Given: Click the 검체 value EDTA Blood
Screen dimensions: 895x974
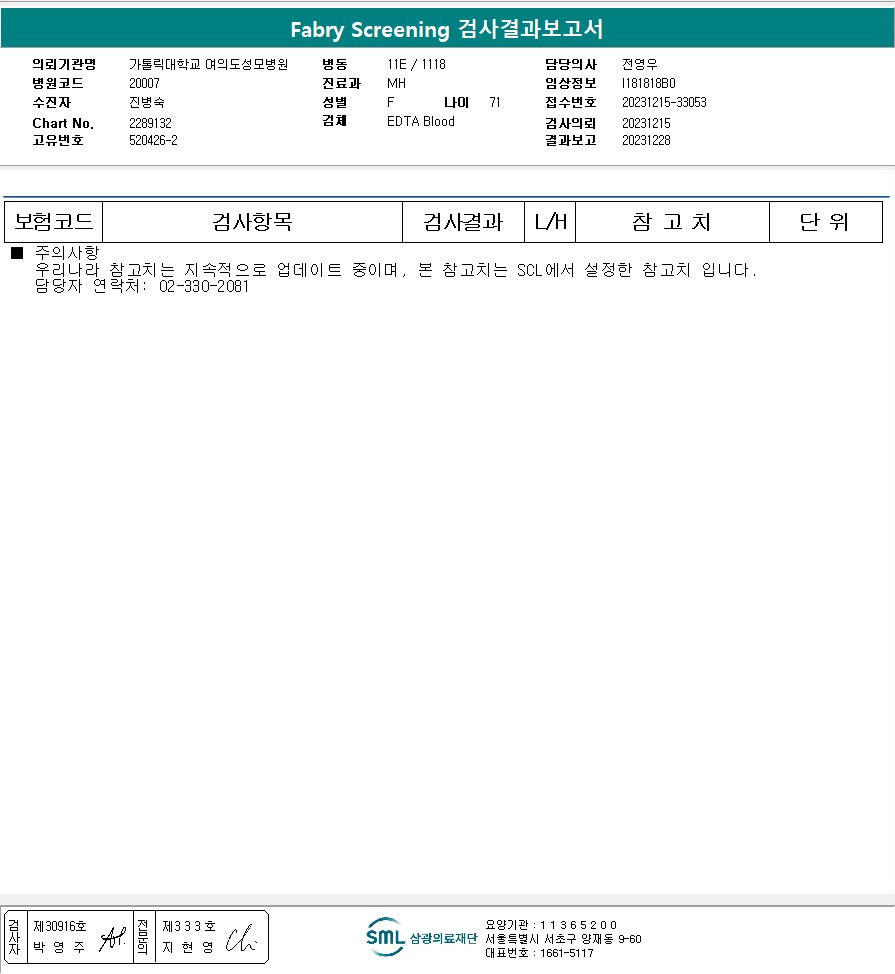Looking at the screenshot, I should 420,121.
